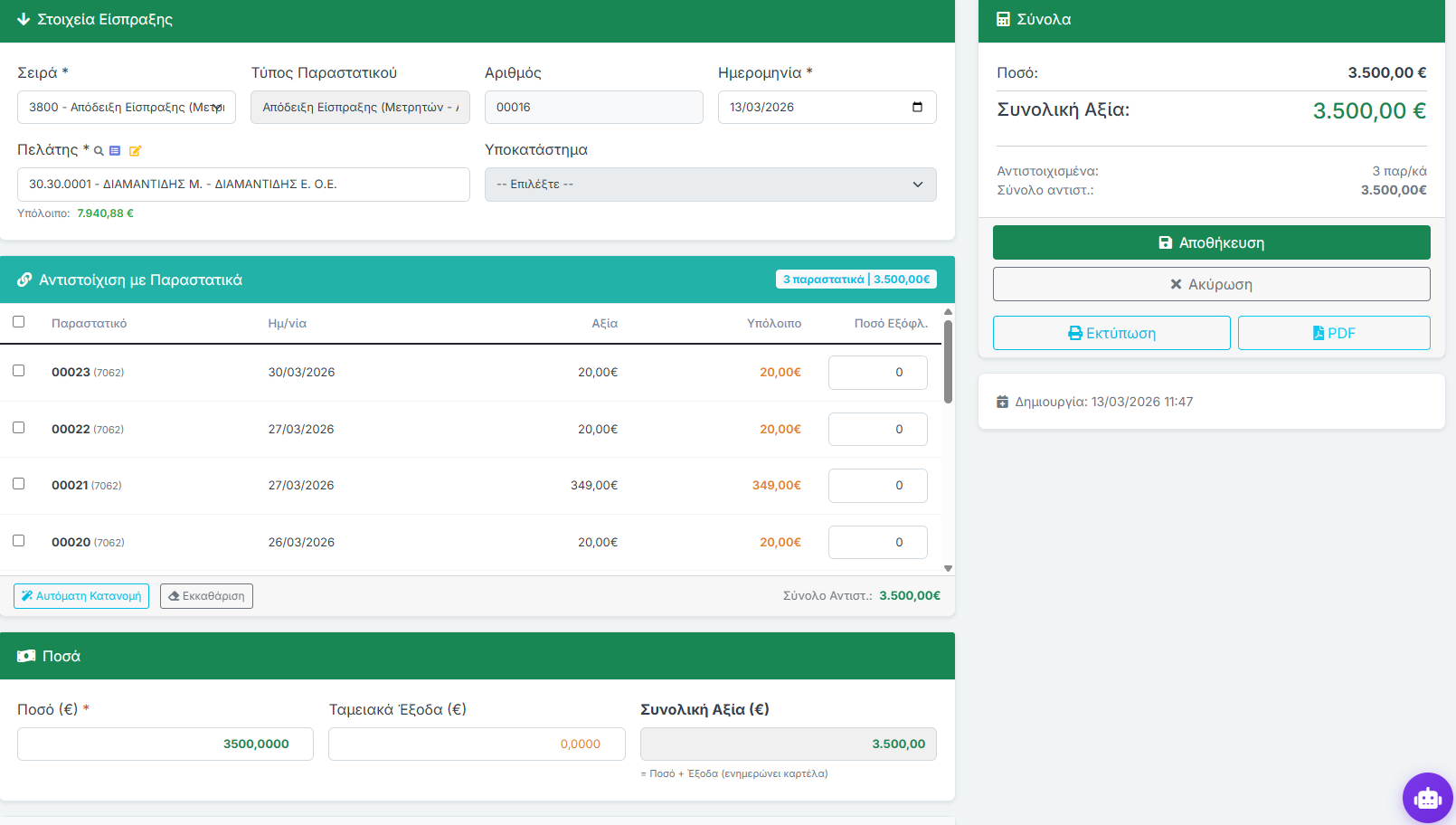Click the Ακύρωση cancel button
The width and height of the screenshot is (1456, 825).
(1212, 284)
